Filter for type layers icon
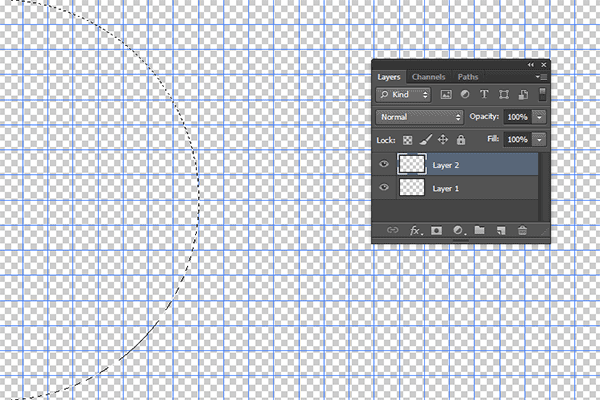This screenshot has width=600, height=400. pyautogui.click(x=484, y=94)
